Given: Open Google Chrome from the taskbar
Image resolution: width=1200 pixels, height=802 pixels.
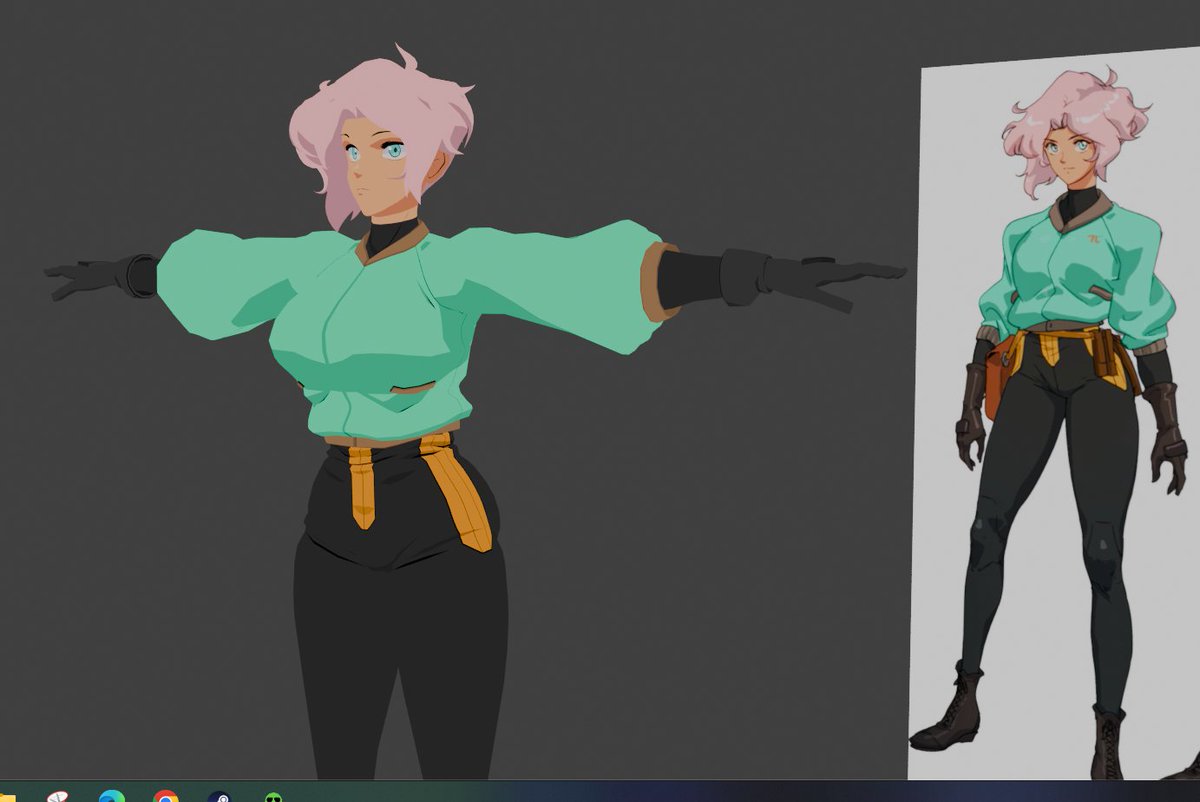Looking at the screenshot, I should 166,797.
